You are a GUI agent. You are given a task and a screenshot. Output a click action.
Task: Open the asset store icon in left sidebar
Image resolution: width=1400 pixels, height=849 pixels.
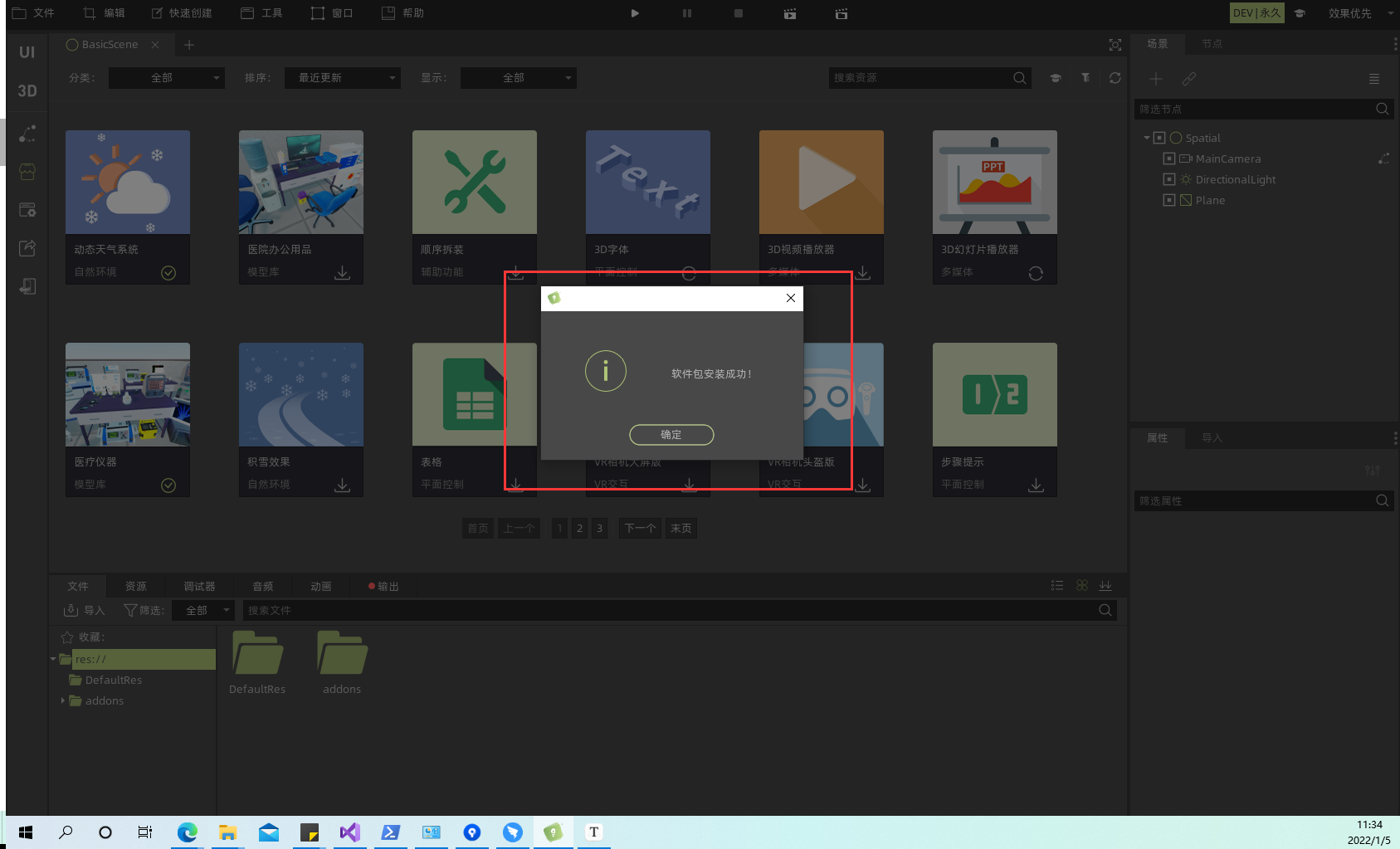point(27,172)
